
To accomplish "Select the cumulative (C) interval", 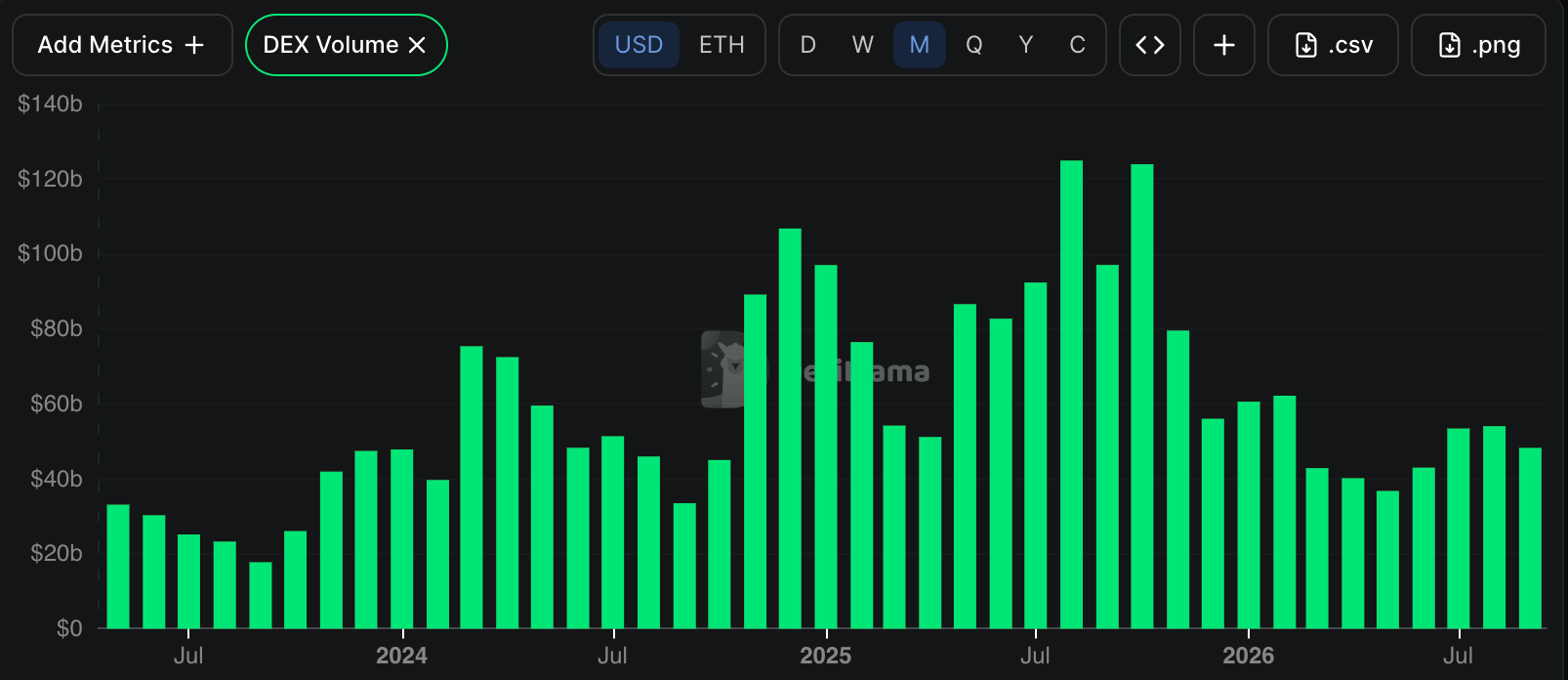I will tap(1077, 45).
